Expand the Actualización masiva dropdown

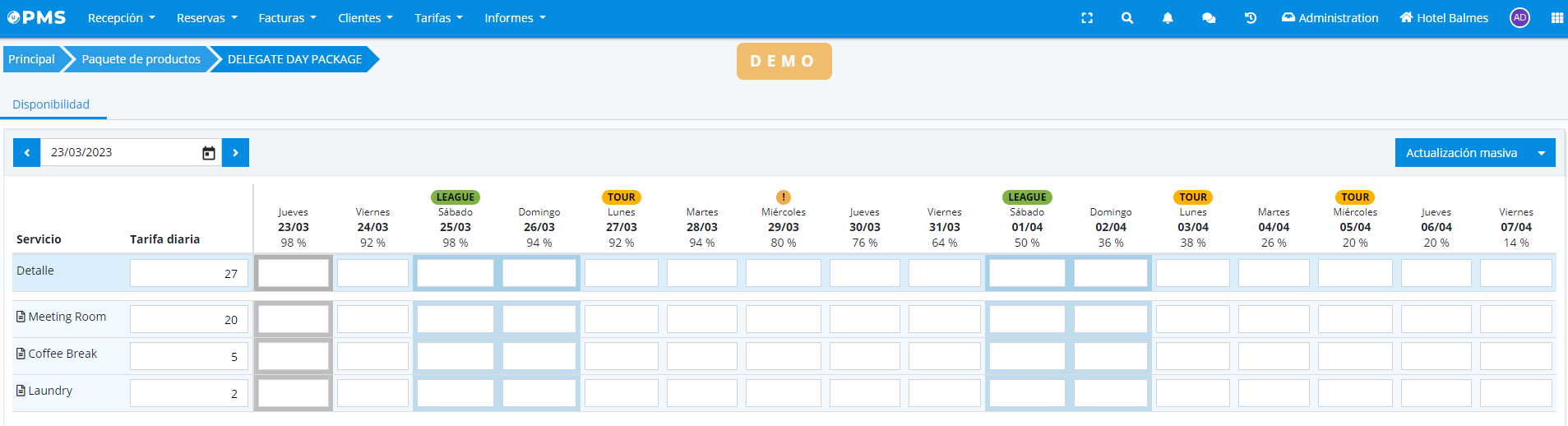(1541, 153)
